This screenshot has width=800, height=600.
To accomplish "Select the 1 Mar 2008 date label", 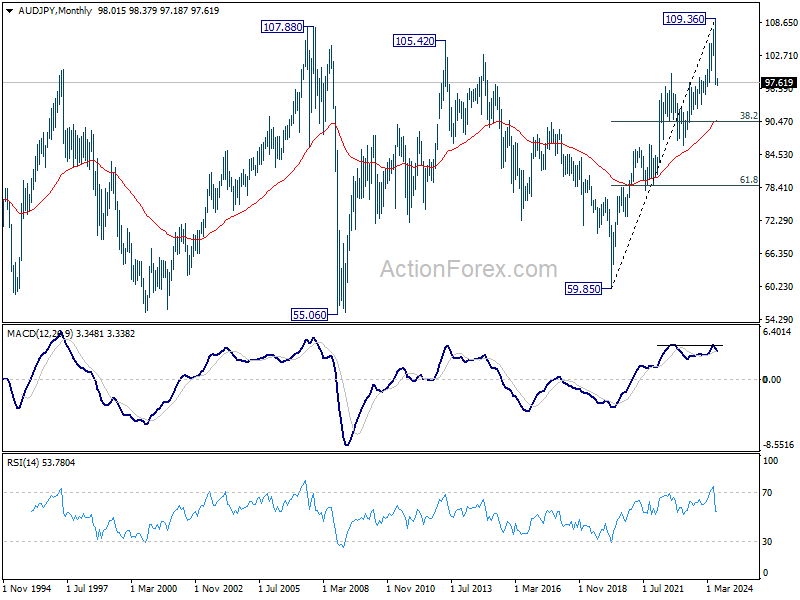I will tap(345, 588).
